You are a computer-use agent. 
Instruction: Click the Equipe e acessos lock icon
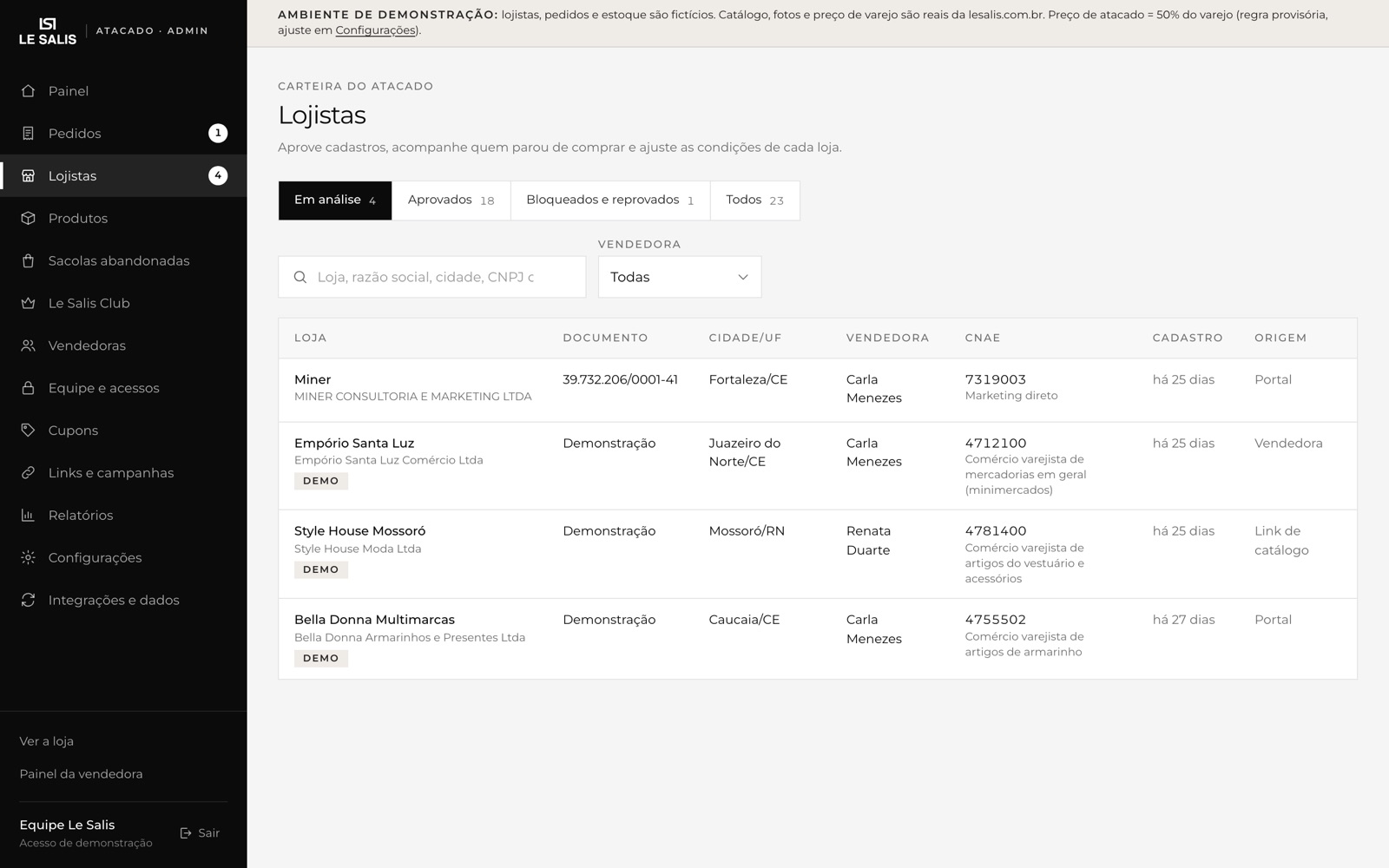pyautogui.click(x=28, y=388)
